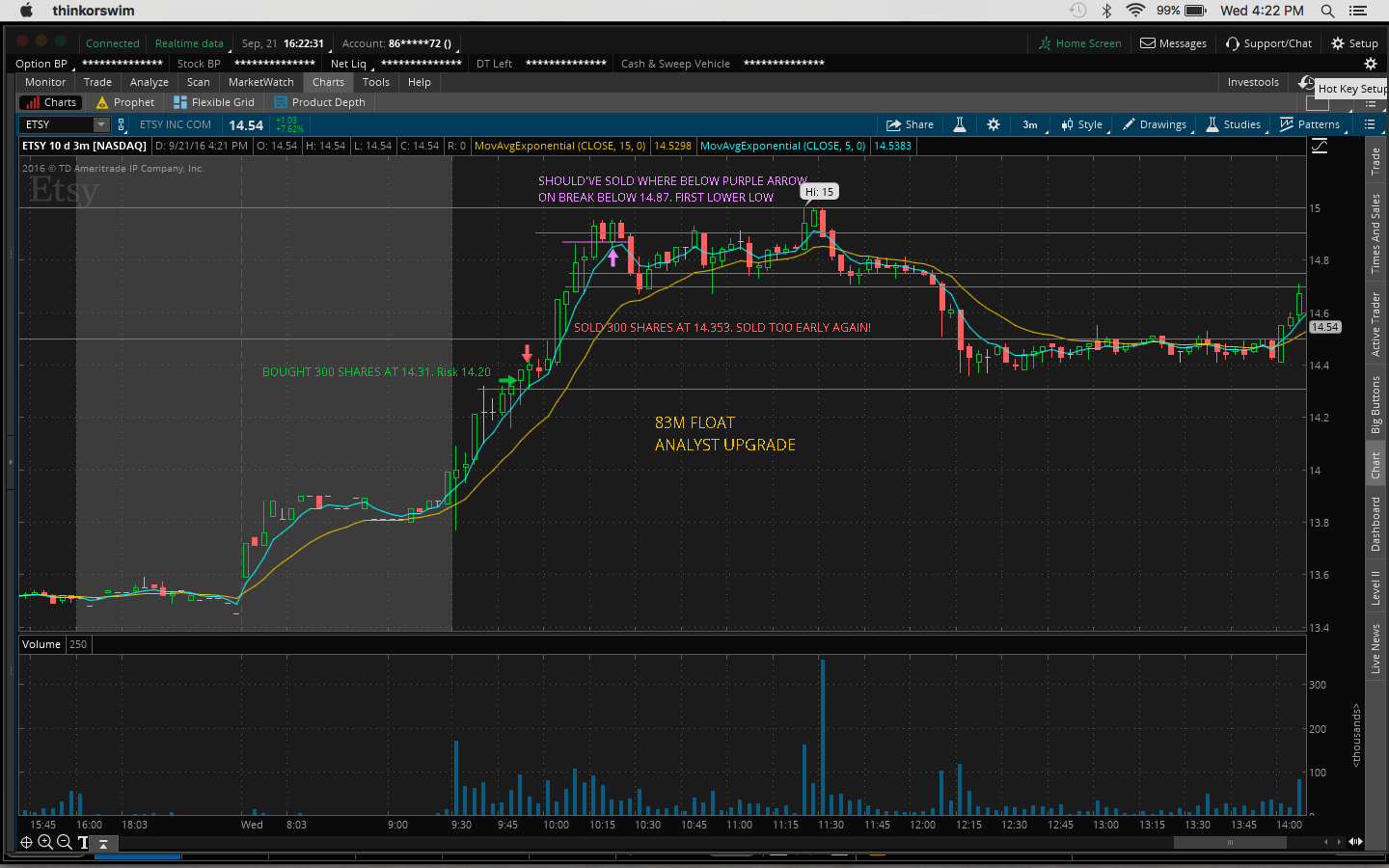Open the Prophet sub-tab
Screen dimensions: 1389x868
(x=125, y=102)
